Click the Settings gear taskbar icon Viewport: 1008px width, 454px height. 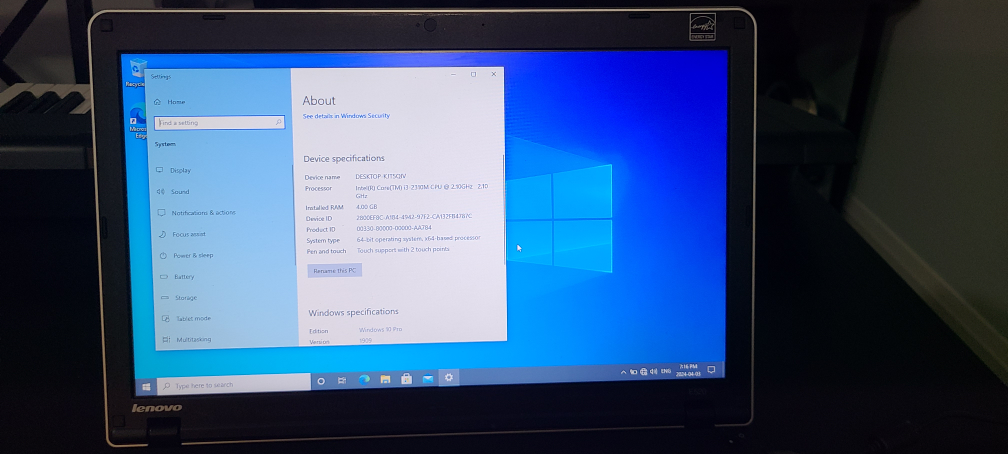point(449,377)
